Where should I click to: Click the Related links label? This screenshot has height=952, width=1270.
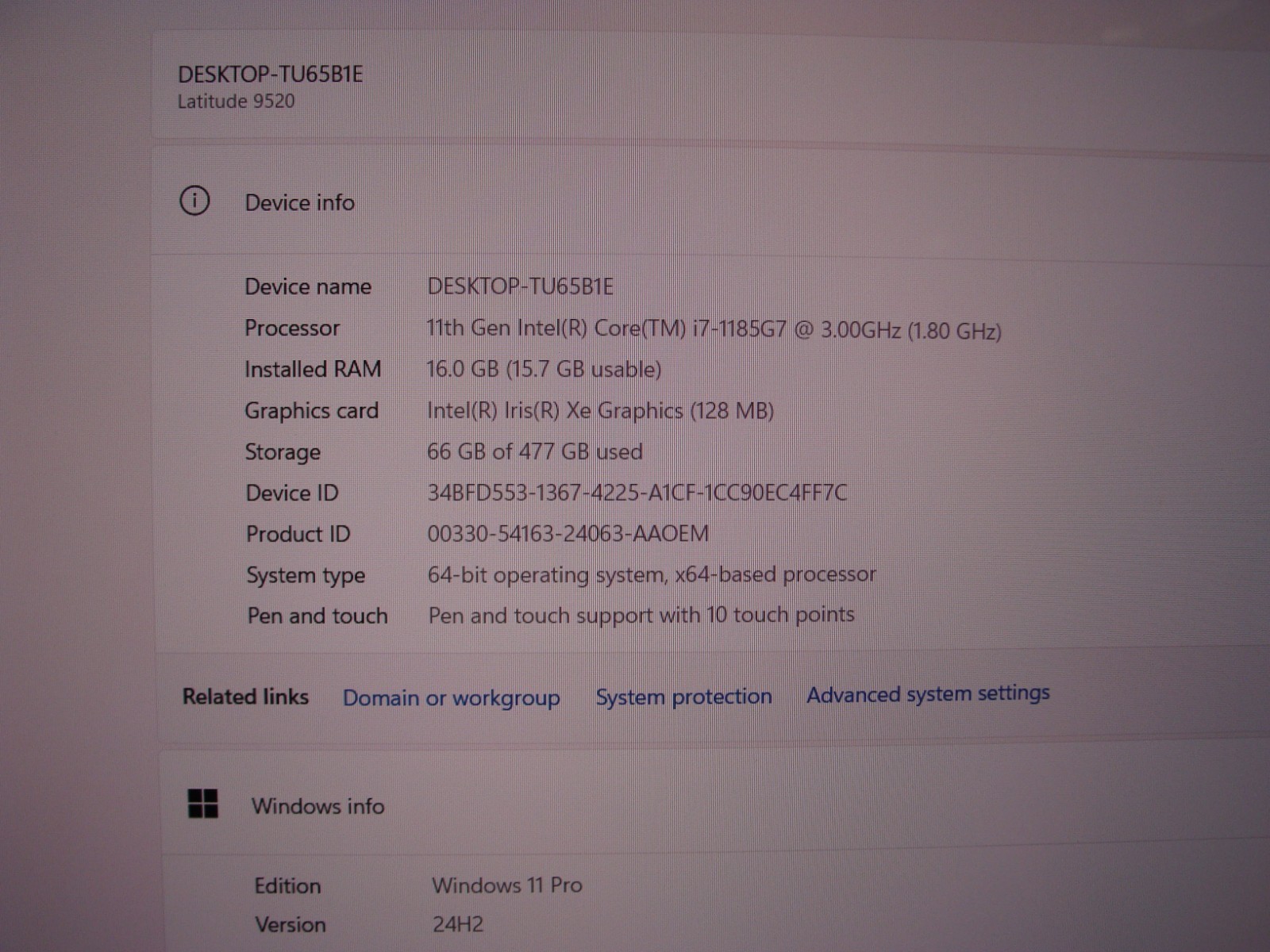245,696
